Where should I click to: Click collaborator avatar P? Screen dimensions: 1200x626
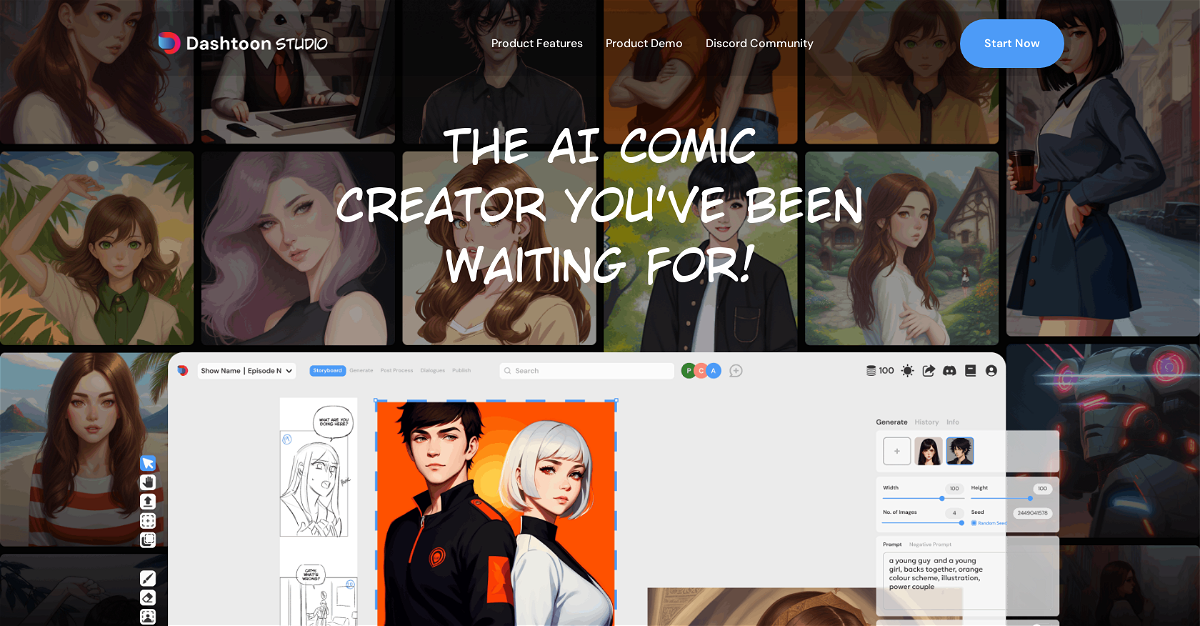click(689, 370)
